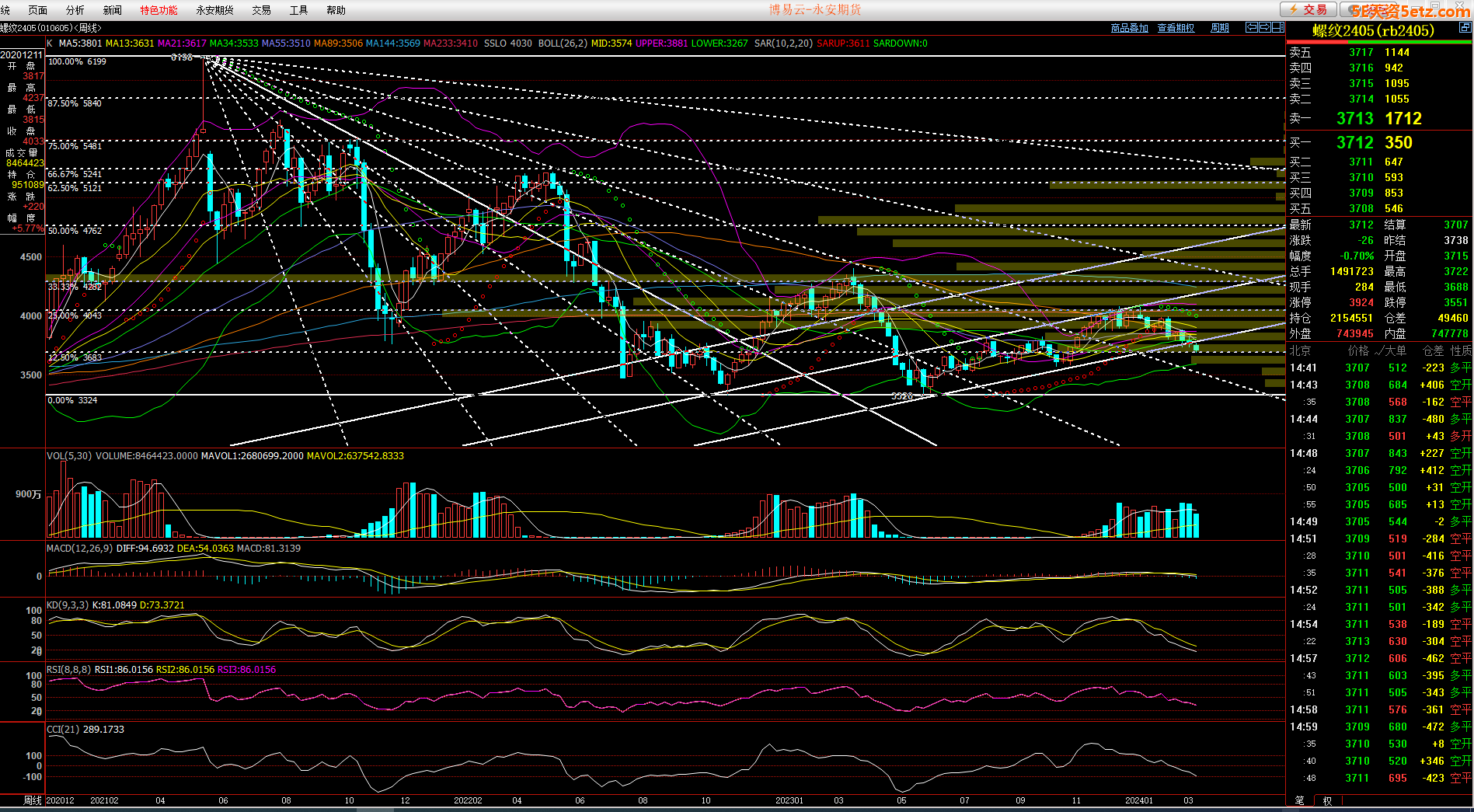1474x812 pixels.
Task: Open the 分析 menu
Action: pyautogui.click(x=75, y=10)
